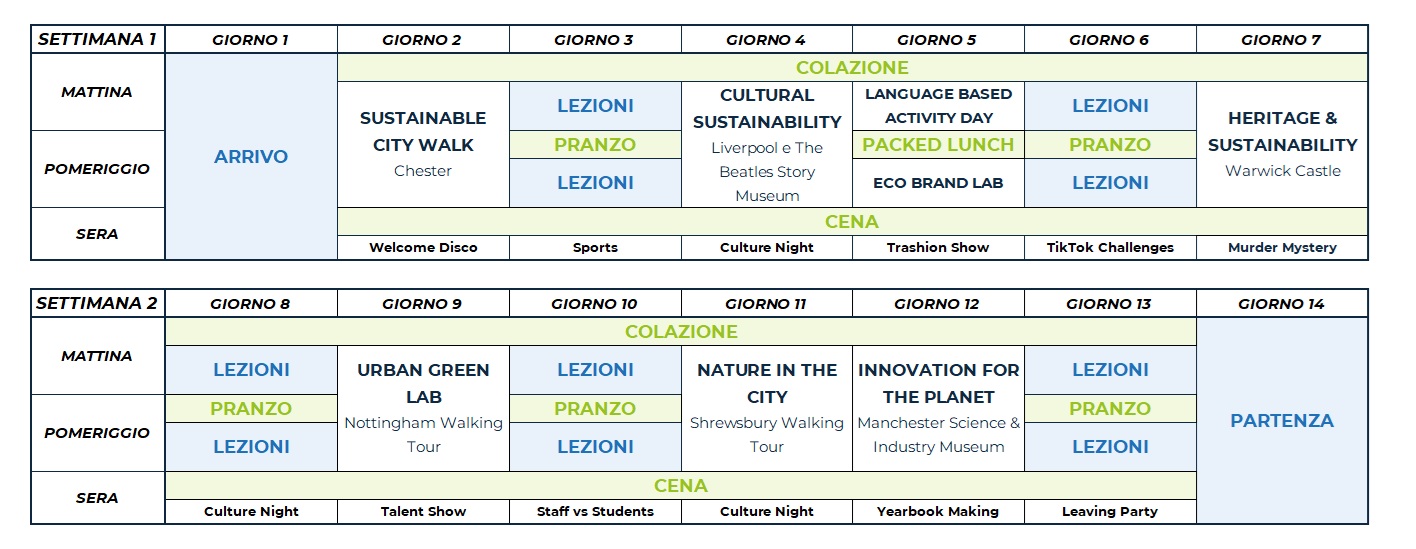Select the Packed Lunch cell
The image size is (1416, 549).
(x=938, y=145)
